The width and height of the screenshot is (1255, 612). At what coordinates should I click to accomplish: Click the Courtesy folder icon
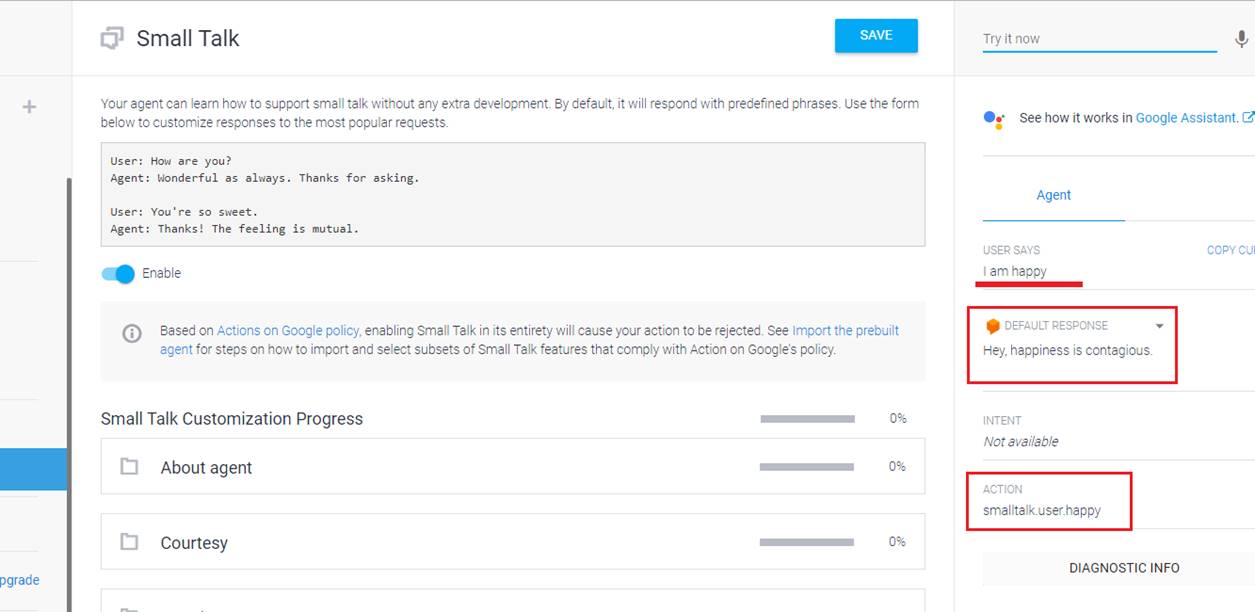[129, 542]
